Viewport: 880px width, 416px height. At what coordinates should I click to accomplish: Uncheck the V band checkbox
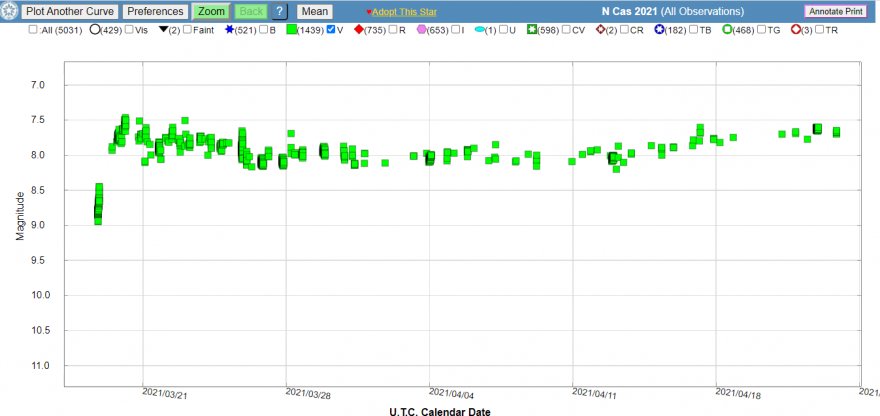pos(331,30)
